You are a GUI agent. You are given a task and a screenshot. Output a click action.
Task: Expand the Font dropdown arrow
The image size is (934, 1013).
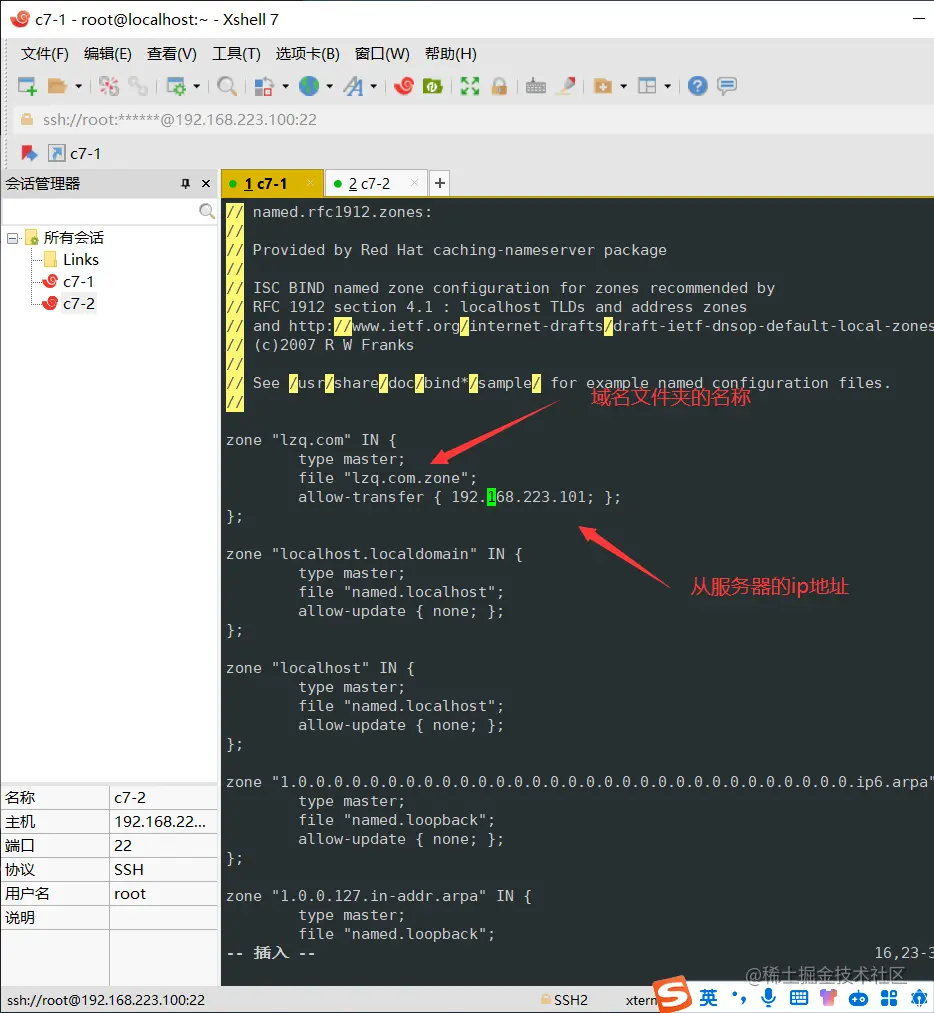[373, 86]
